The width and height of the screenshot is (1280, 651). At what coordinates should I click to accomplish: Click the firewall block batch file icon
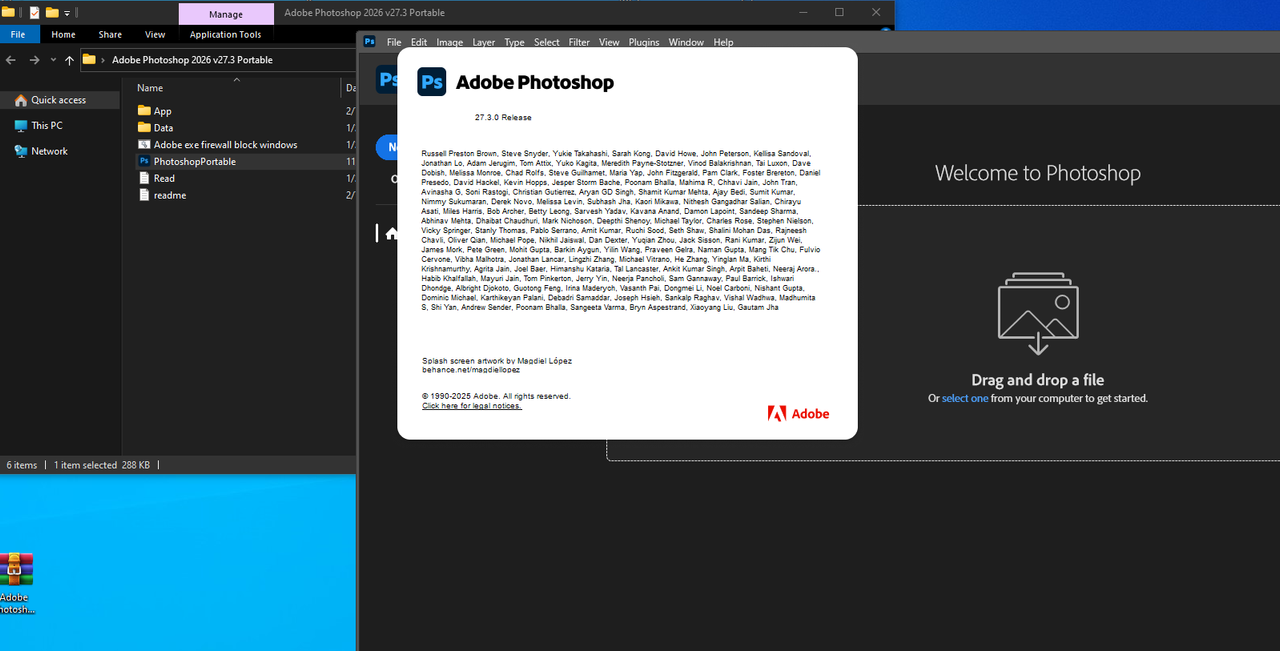point(144,144)
